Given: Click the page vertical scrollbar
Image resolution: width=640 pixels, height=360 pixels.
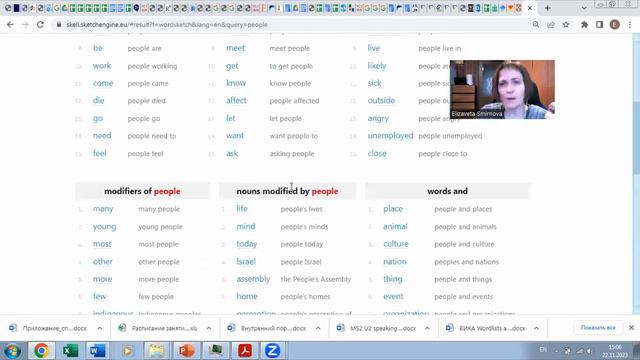Looking at the screenshot, I should pos(636,139).
